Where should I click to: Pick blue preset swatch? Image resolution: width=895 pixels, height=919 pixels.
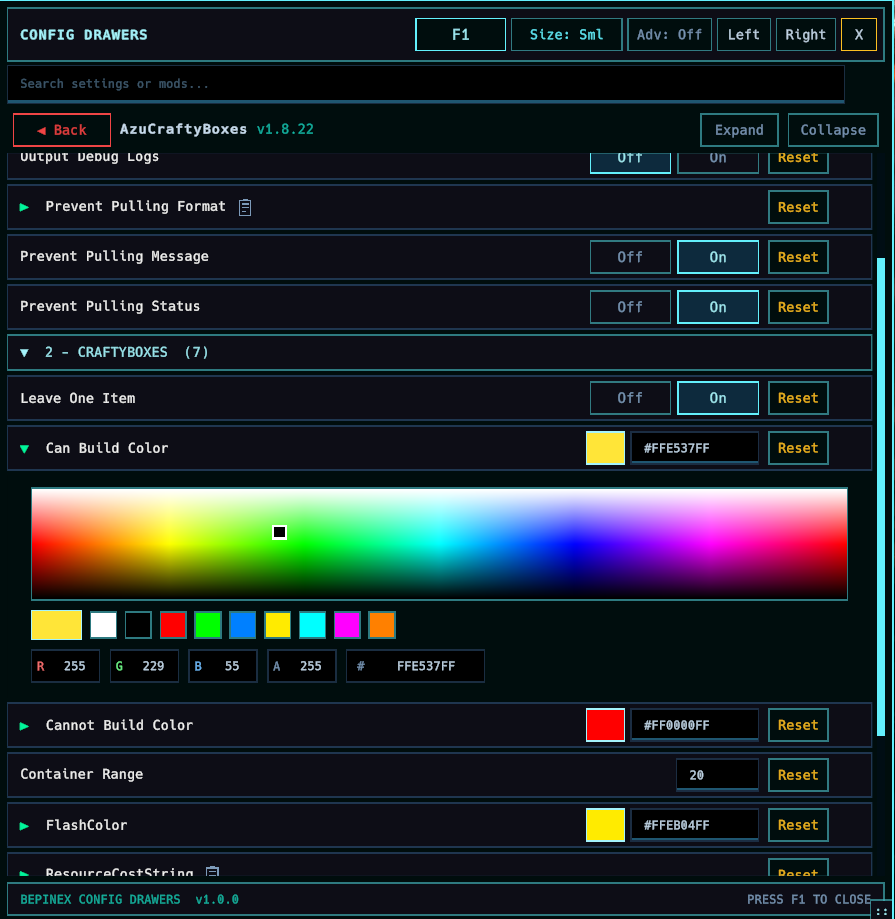tap(243, 625)
